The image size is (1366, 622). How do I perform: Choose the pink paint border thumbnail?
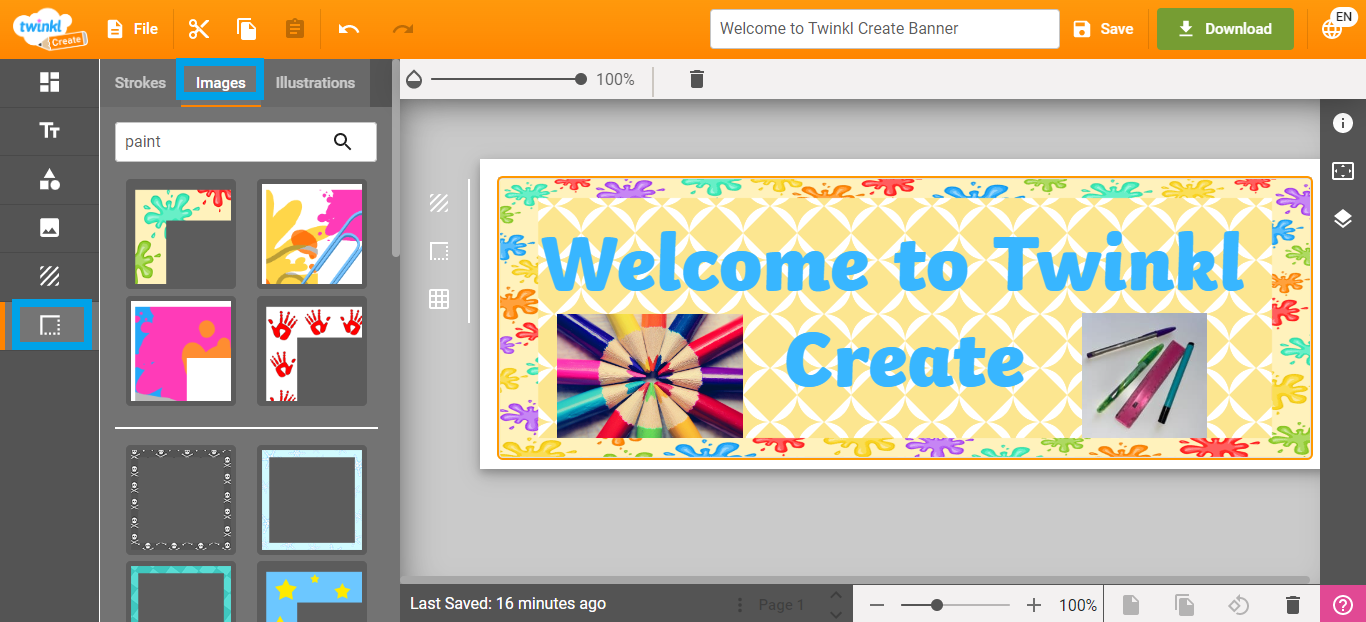pos(181,351)
